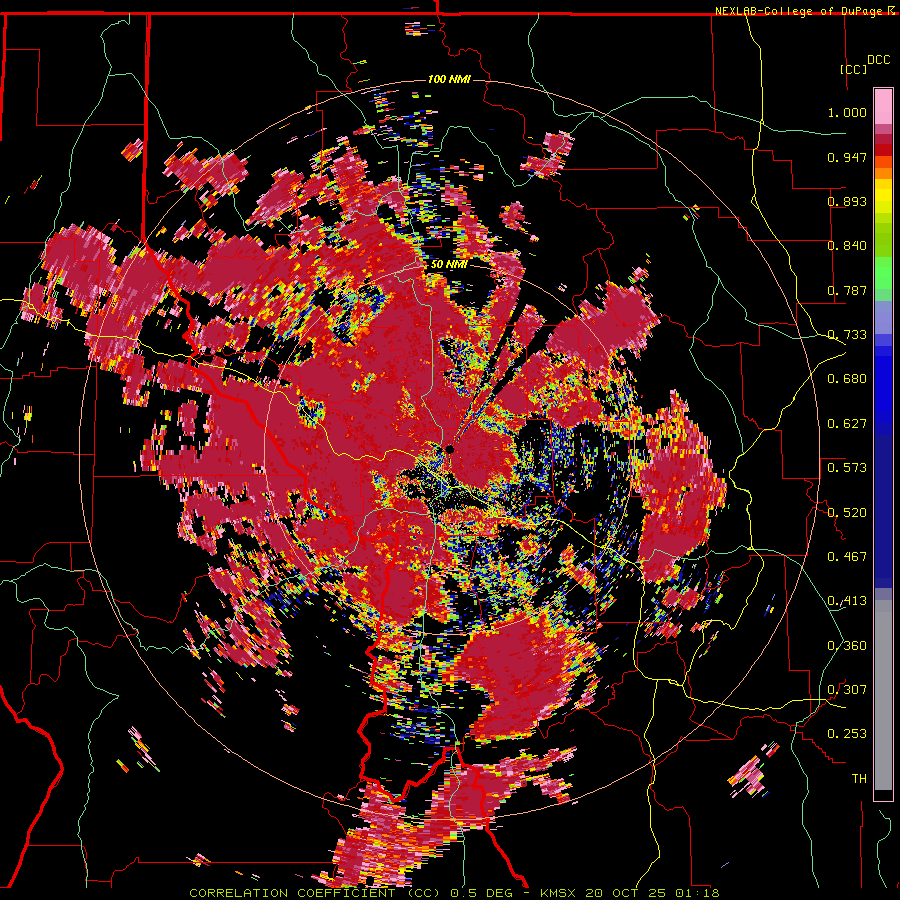
Task: Click the 0.520 scale value
Action: click(x=847, y=512)
